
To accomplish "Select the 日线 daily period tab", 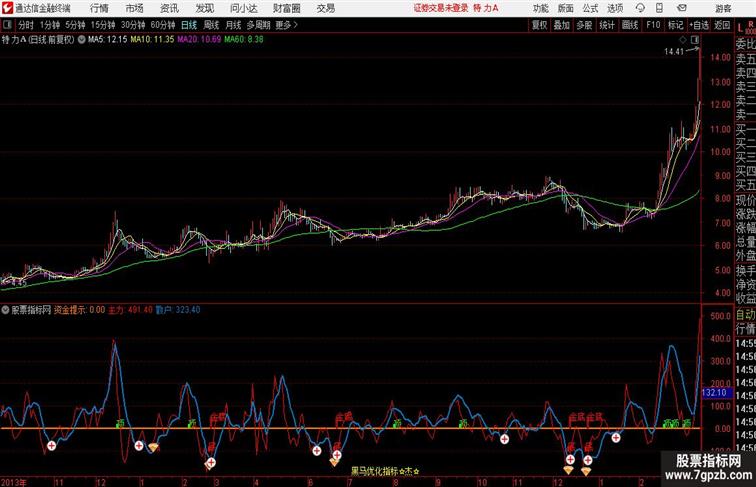I will (189, 25).
